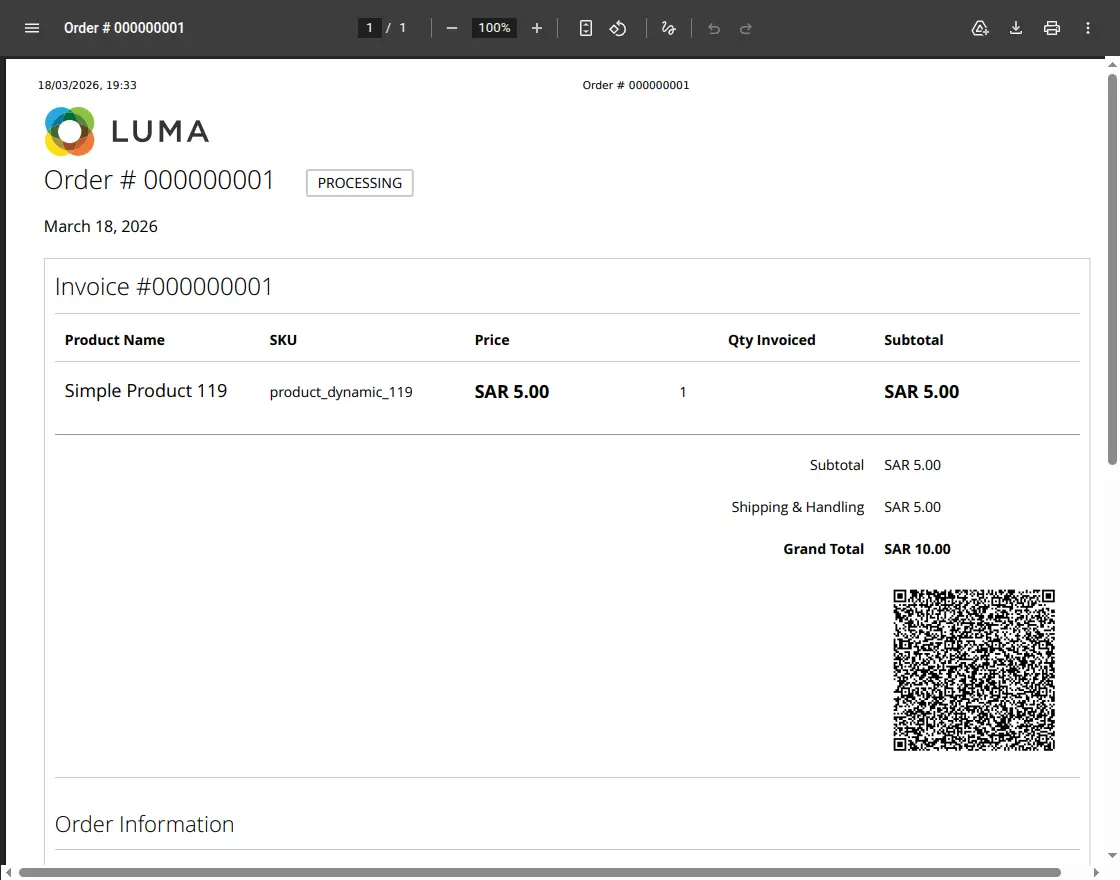The image size is (1120, 880).
Task: Click the Order # 000000001 toolbar title
Action: coord(124,28)
